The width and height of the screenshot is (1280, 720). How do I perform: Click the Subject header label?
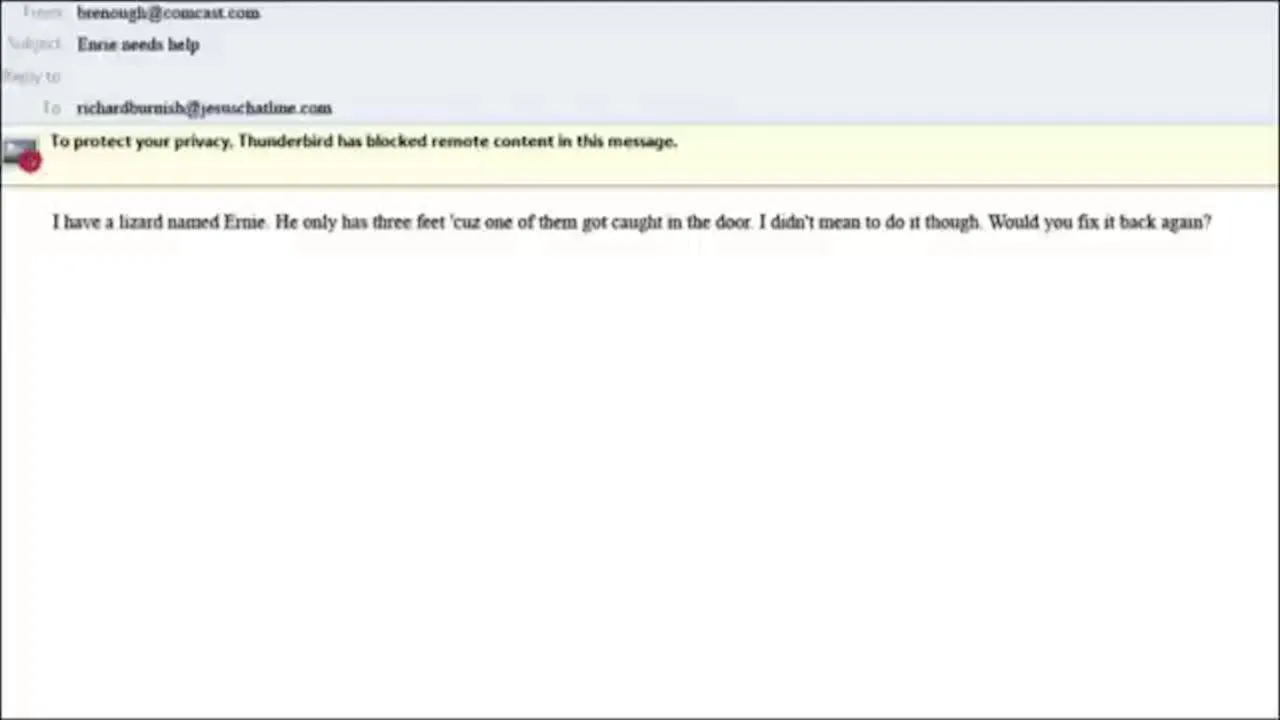pyautogui.click(x=35, y=45)
